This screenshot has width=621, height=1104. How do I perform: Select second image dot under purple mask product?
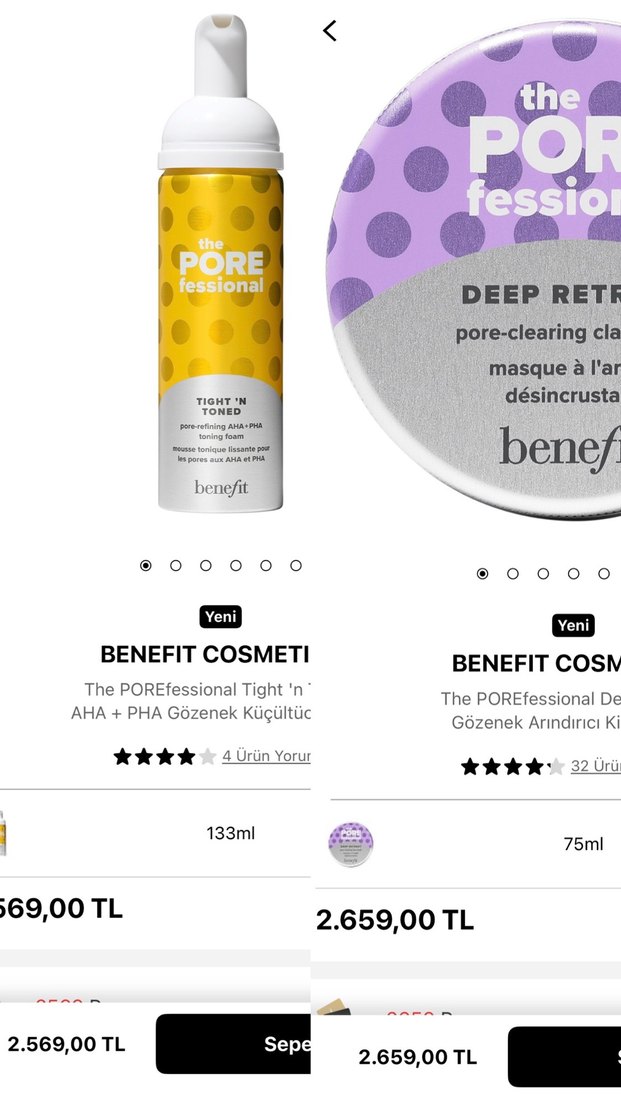(x=513, y=574)
